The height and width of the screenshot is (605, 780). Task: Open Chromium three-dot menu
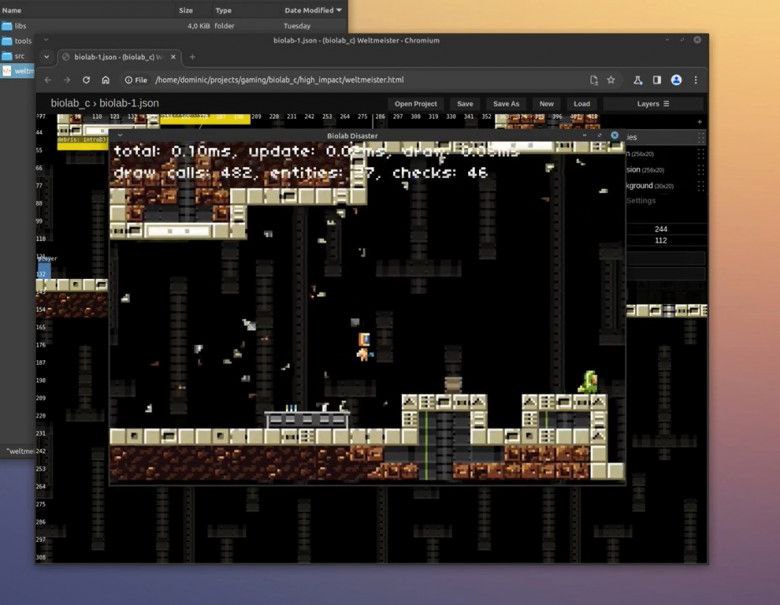tap(695, 80)
